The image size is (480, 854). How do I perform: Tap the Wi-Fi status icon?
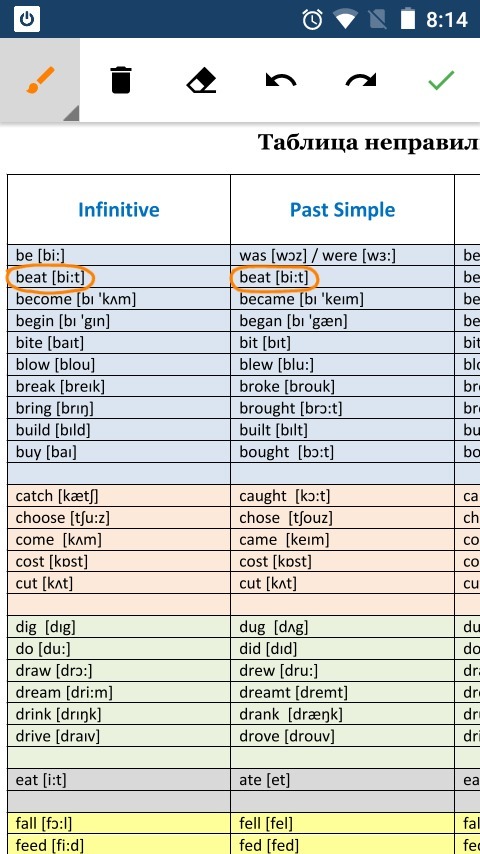pos(345,20)
